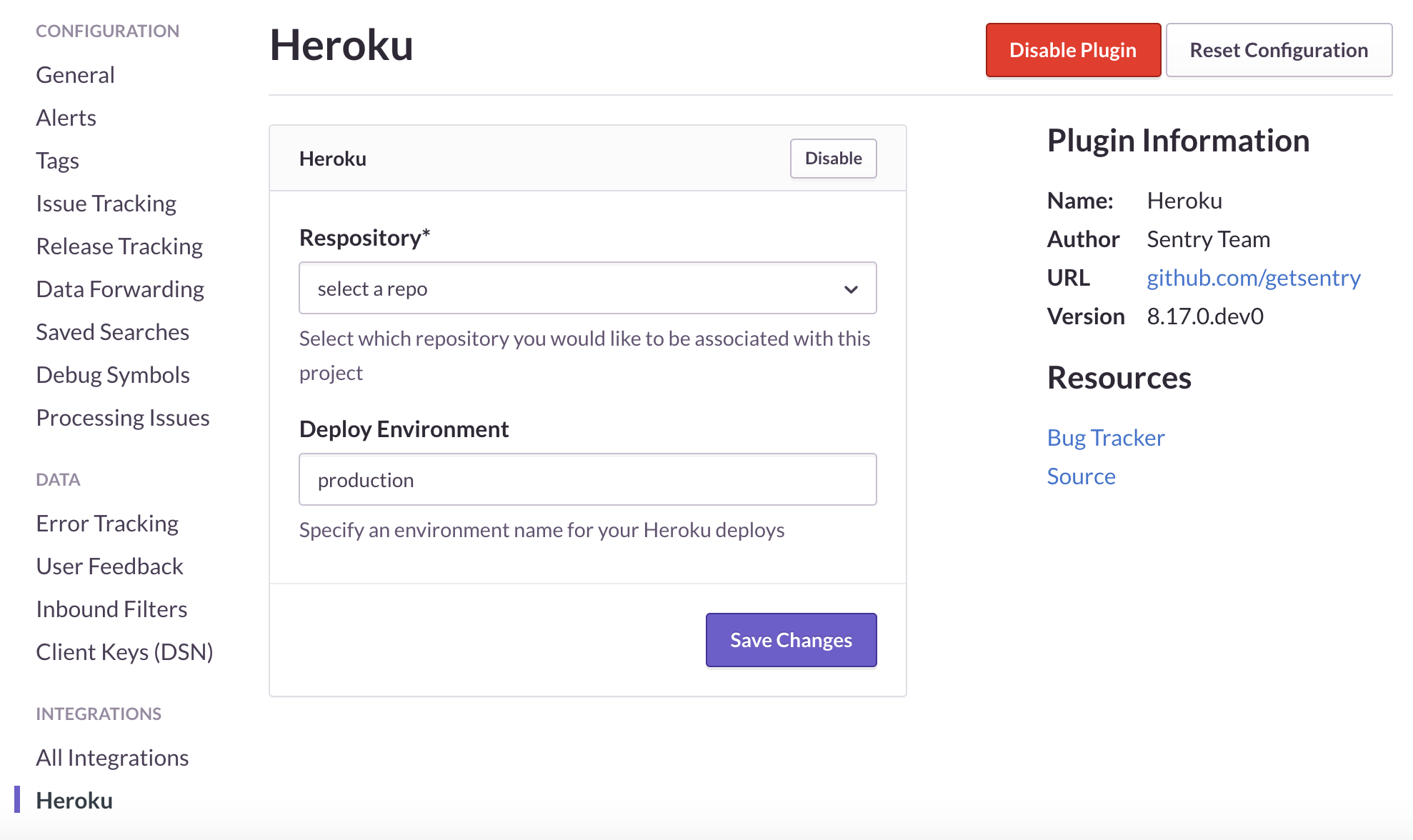The width and height of the screenshot is (1413, 840).
Task: Navigate to Issue Tracking settings
Action: pos(106,204)
